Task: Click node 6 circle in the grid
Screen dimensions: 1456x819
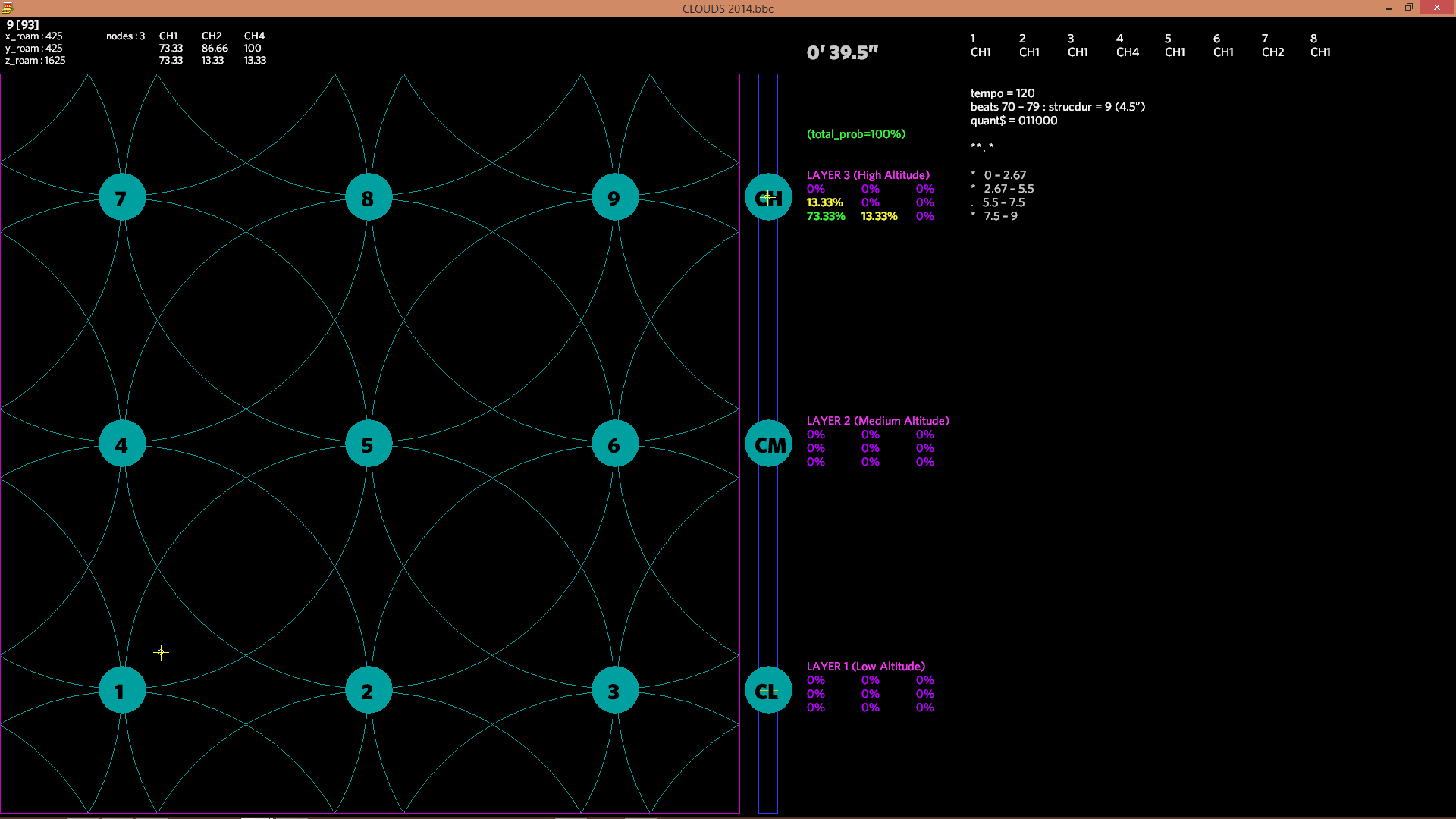Action: tap(615, 444)
